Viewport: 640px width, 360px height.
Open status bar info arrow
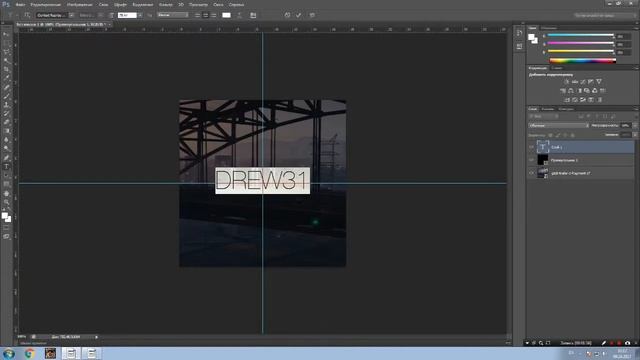[x=96, y=337]
